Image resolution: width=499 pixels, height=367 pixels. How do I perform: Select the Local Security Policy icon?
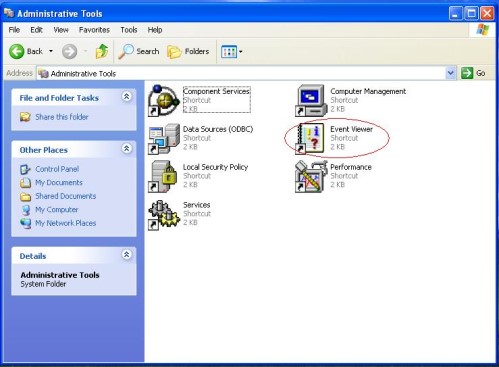[x=163, y=176]
